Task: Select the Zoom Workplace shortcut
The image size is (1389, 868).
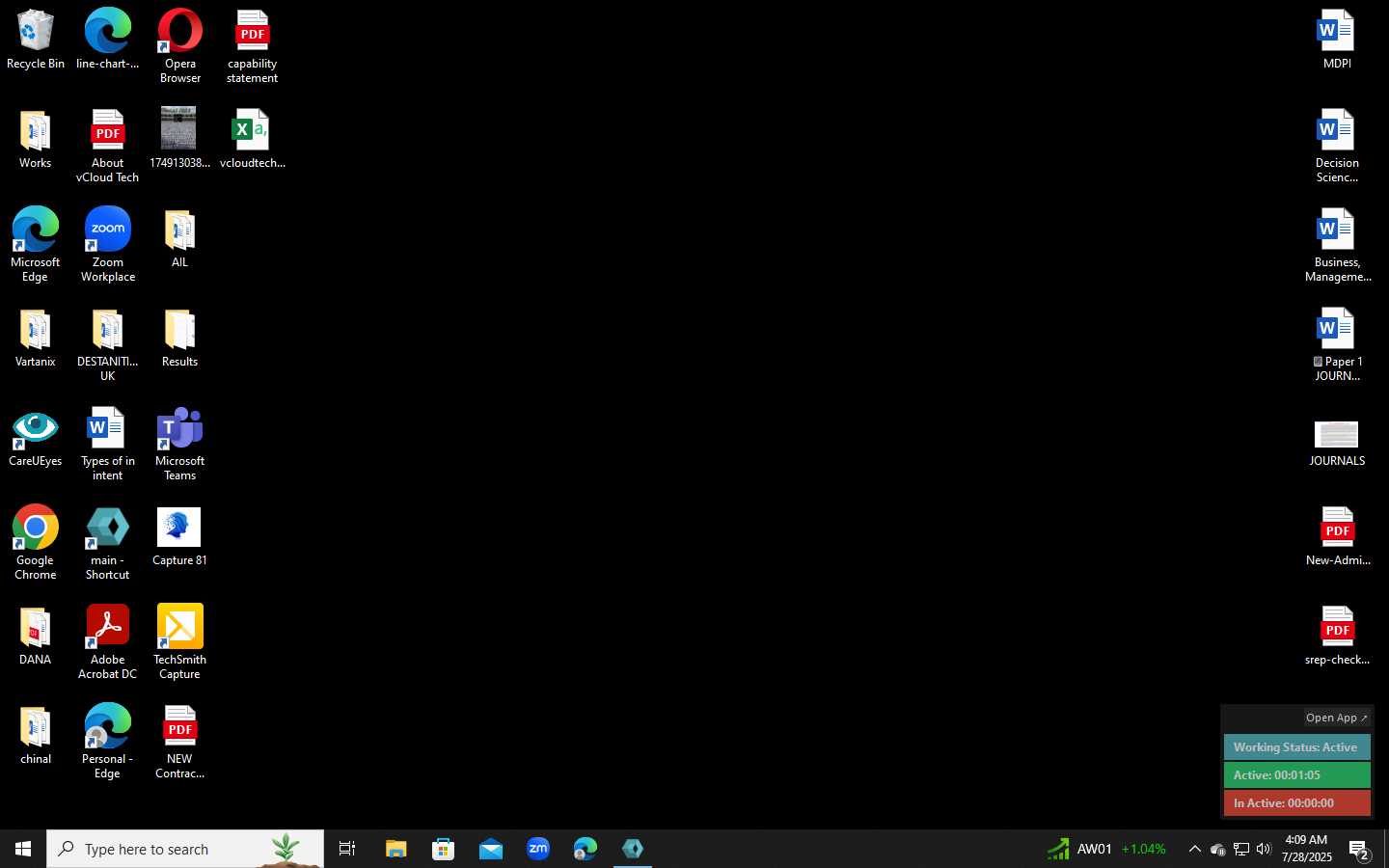Action: 108,245
